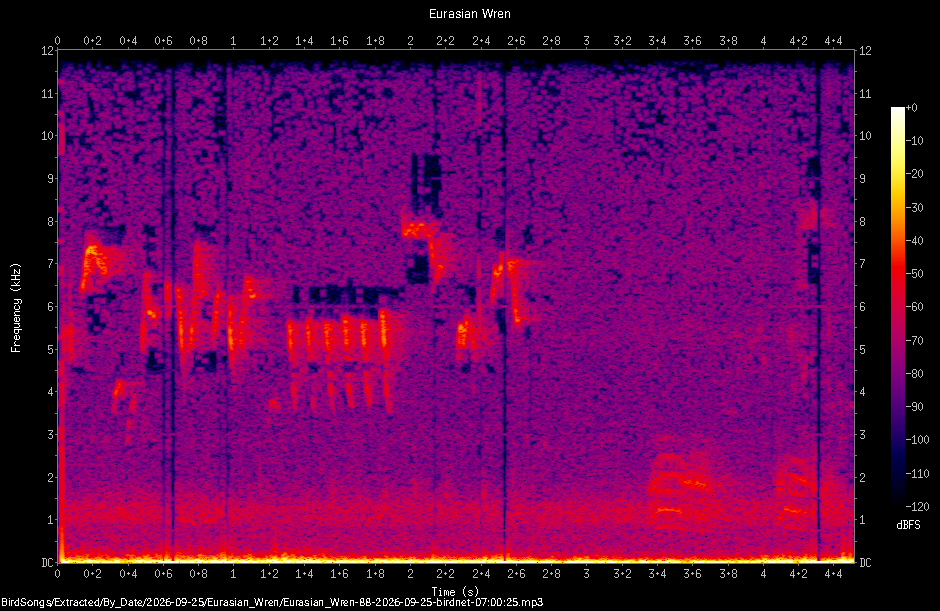Screen dimensions: 940x611
Task: Click the "11" tick on the left frequency axis
Action: 47,94
